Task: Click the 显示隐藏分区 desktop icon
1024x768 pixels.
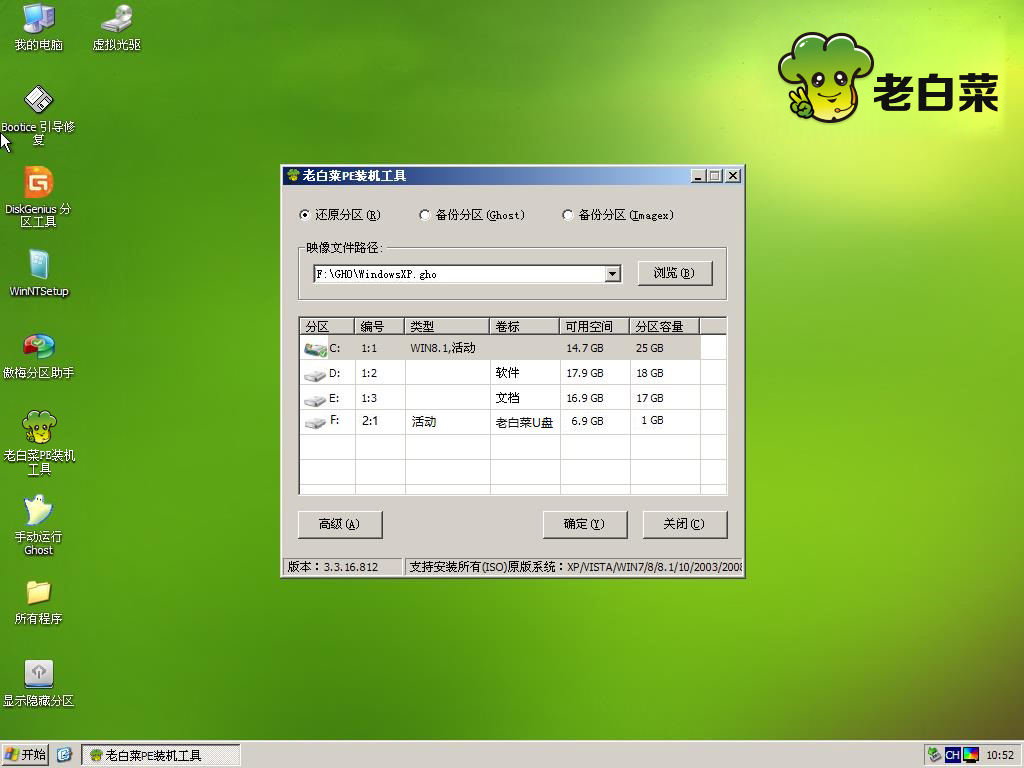Action: tap(39, 684)
